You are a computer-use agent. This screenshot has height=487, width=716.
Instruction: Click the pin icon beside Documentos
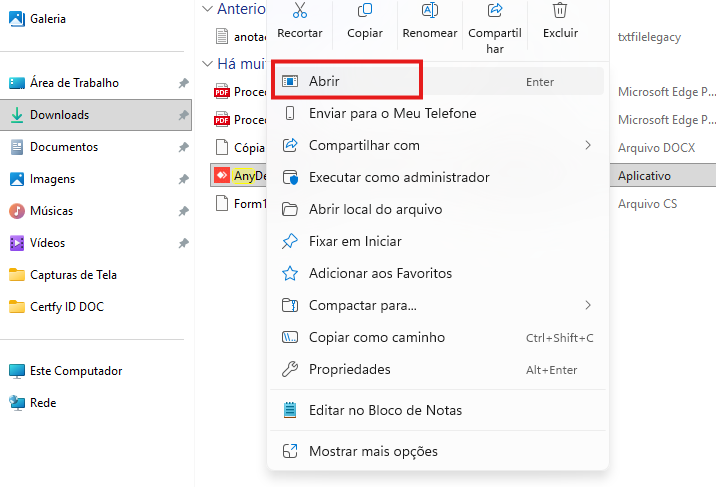pos(183,147)
